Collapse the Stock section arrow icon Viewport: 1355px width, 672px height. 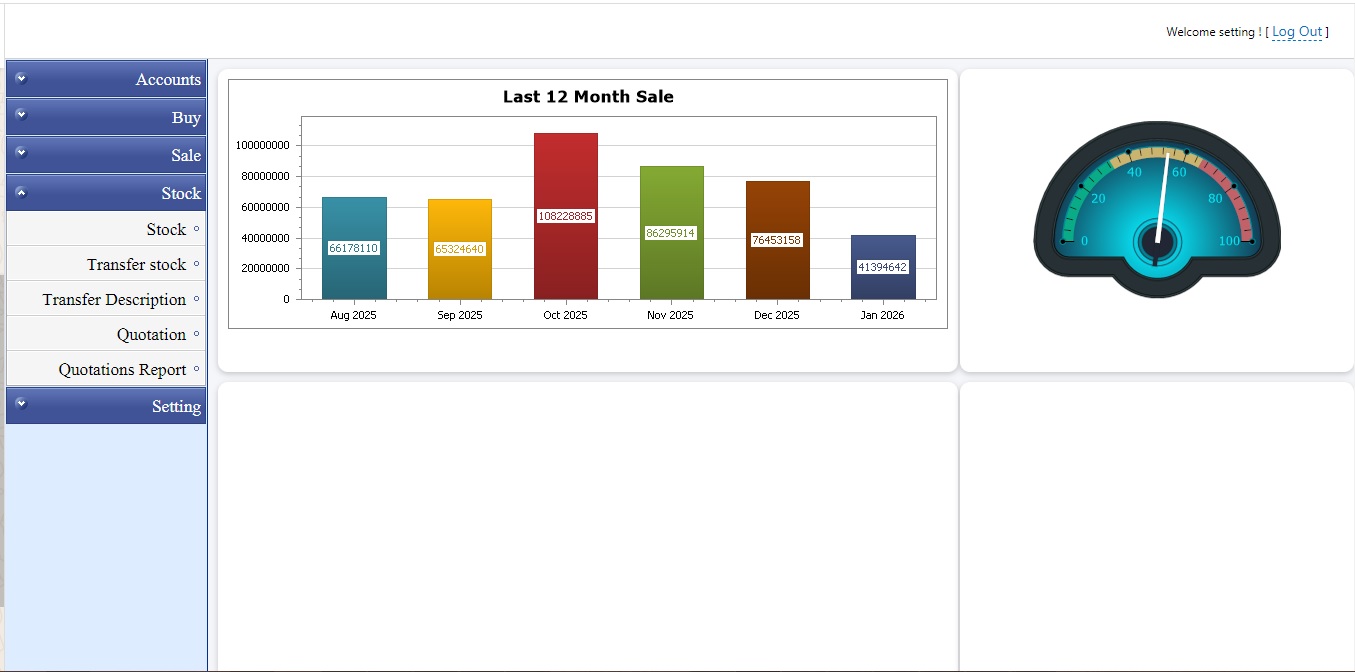[x=21, y=192]
